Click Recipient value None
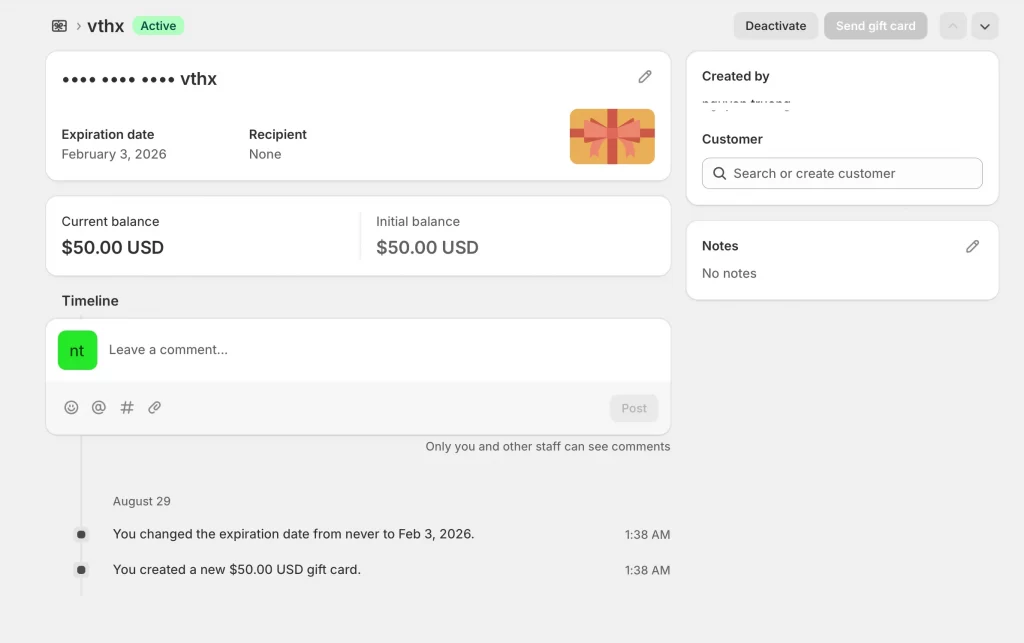The width and height of the screenshot is (1024, 643). 265,154
